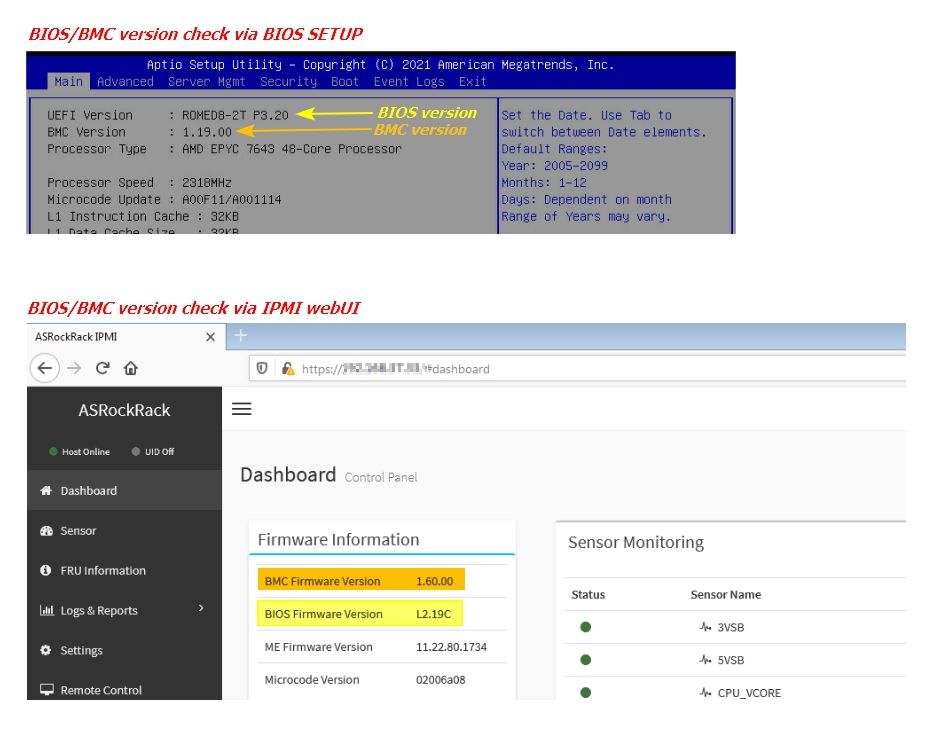Close the ASRockRack IPMI browser tab

point(210,337)
